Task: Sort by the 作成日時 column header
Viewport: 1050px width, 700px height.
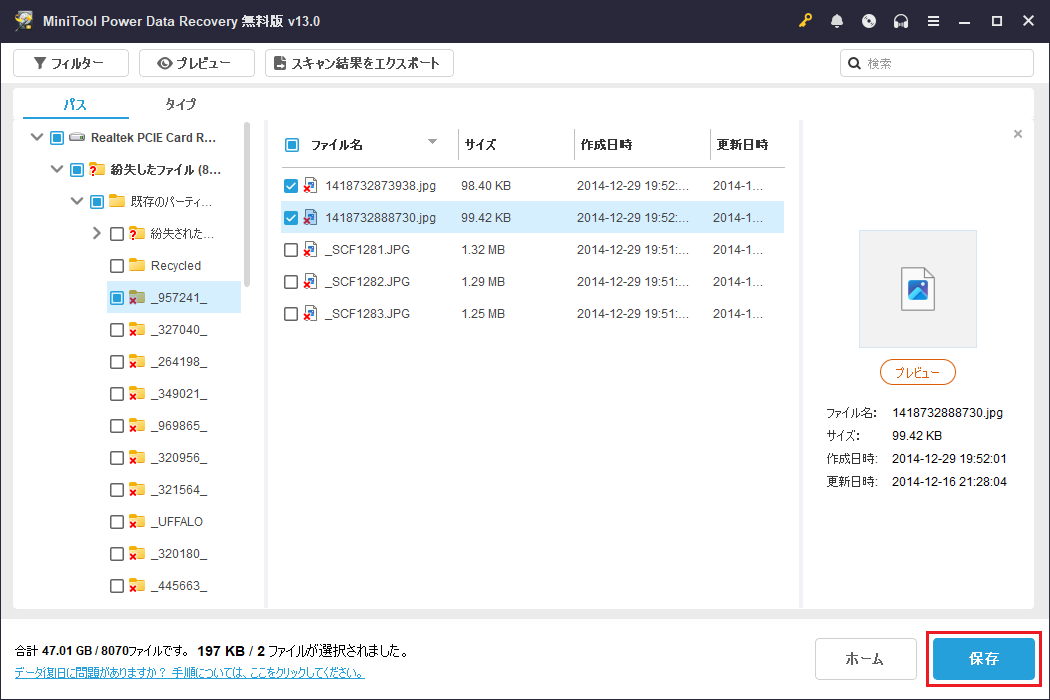Action: (606, 145)
